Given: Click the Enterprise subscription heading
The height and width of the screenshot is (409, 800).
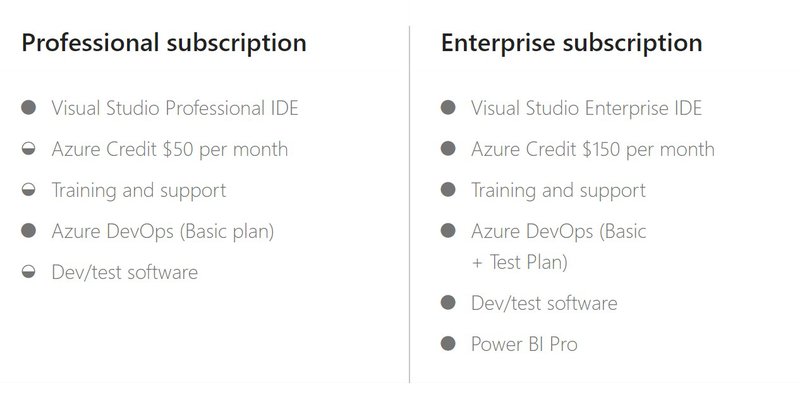Looking at the screenshot, I should coord(571,44).
